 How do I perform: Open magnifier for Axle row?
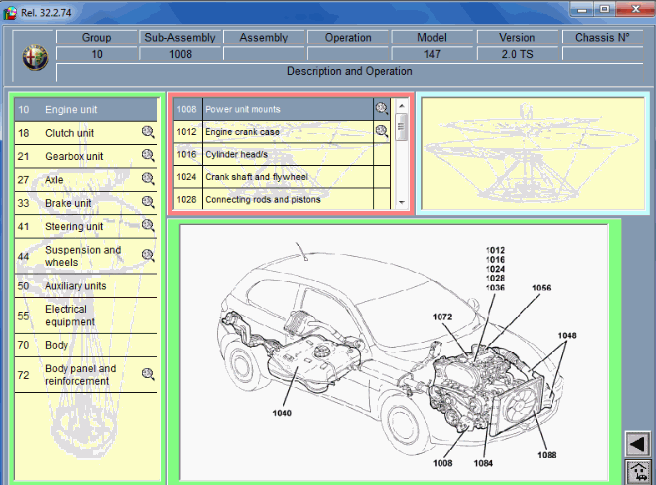(148, 179)
